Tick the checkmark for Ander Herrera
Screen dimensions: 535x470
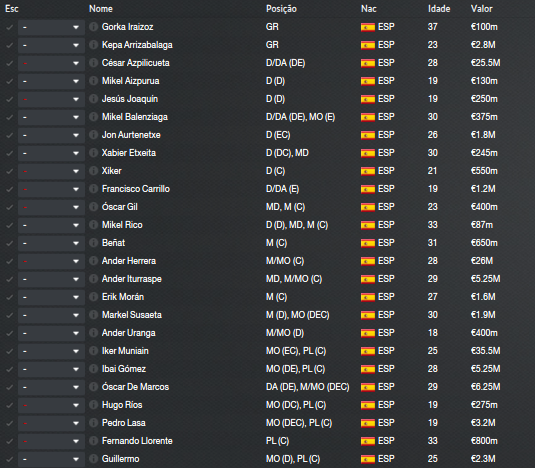10,261
